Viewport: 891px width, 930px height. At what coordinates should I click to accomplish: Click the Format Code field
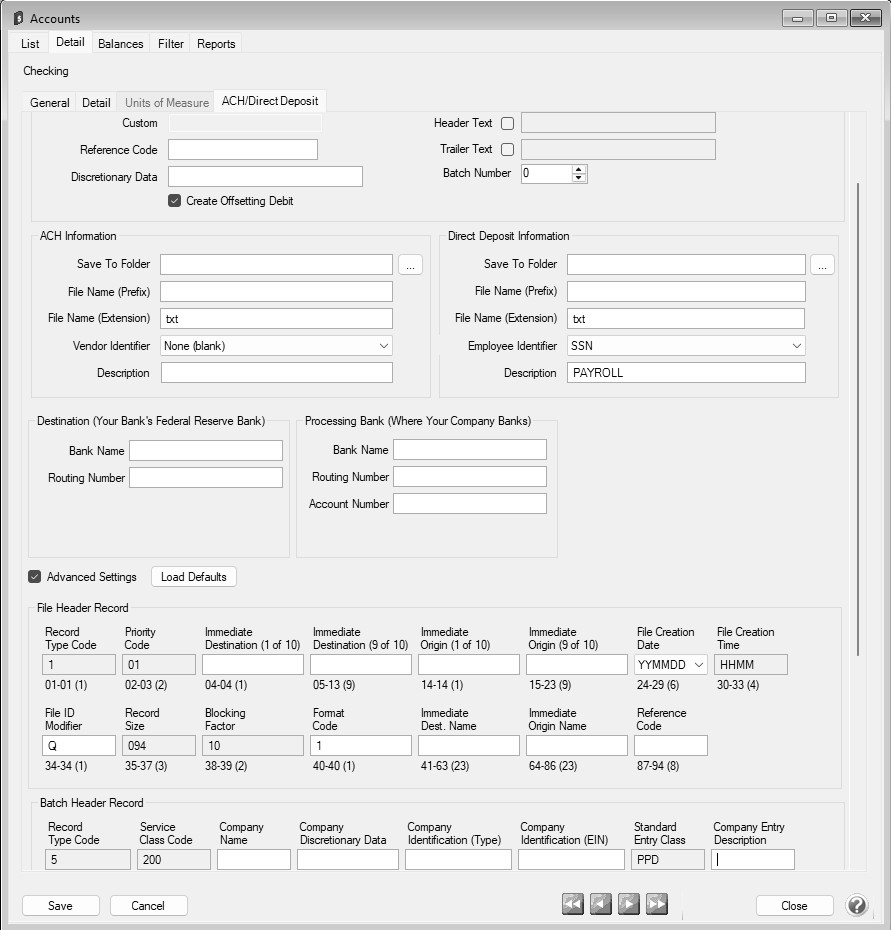(361, 746)
